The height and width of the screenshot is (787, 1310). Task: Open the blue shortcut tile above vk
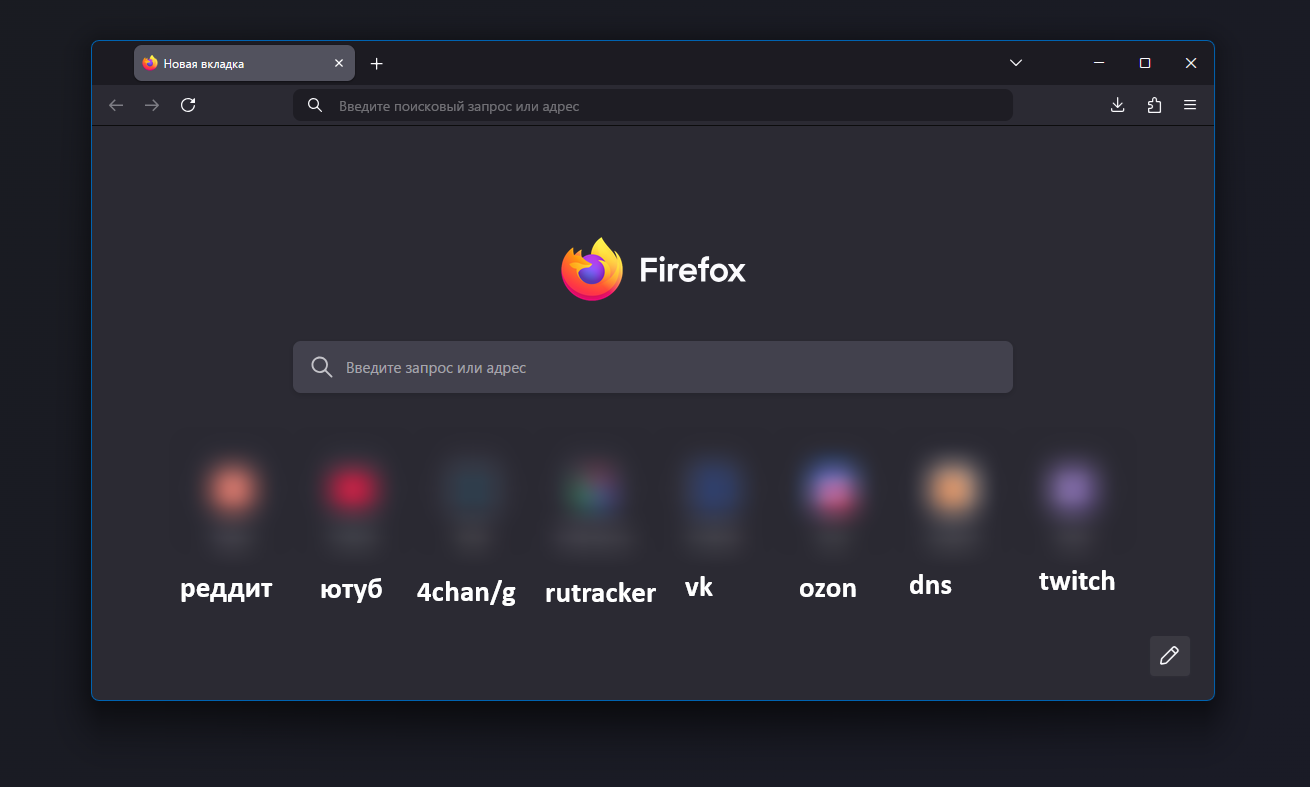(x=713, y=490)
